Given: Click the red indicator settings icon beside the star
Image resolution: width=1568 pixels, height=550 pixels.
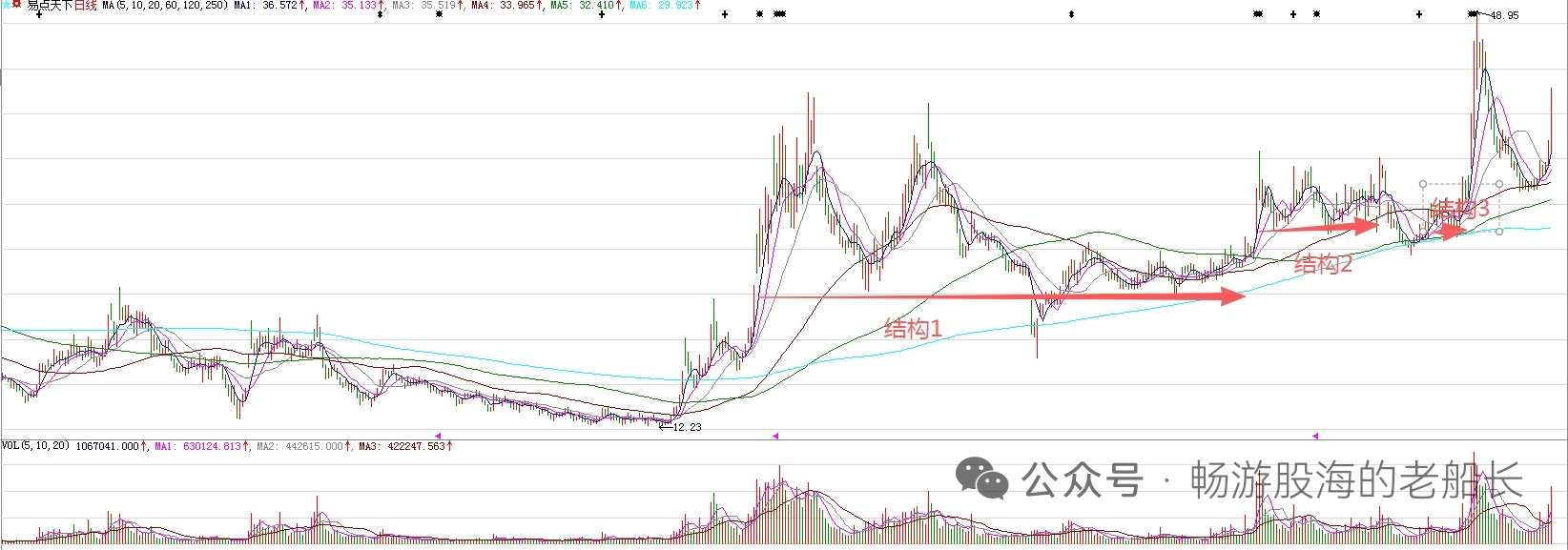Looking at the screenshot, I should 16,5.
